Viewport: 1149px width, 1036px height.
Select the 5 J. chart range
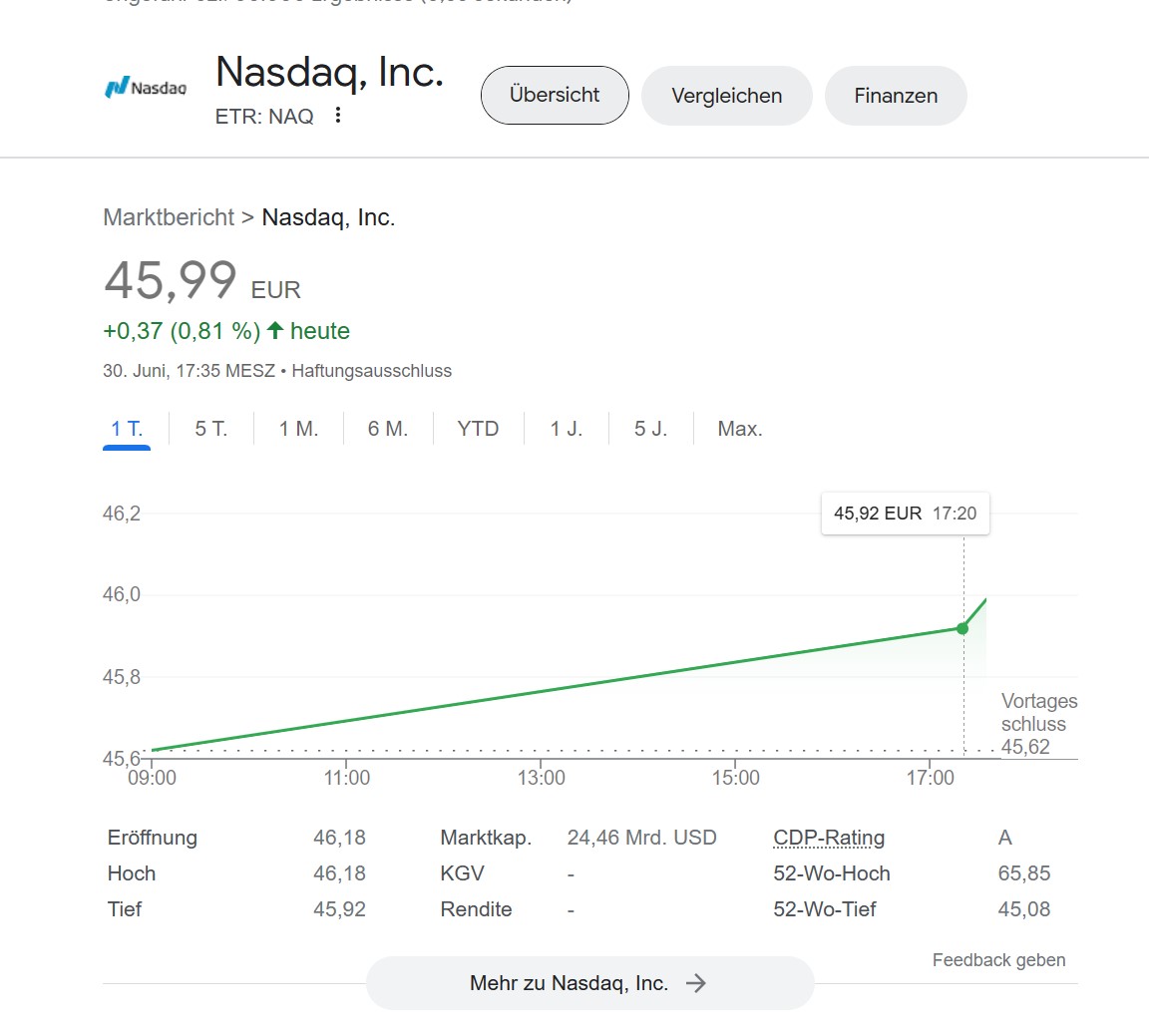650,429
